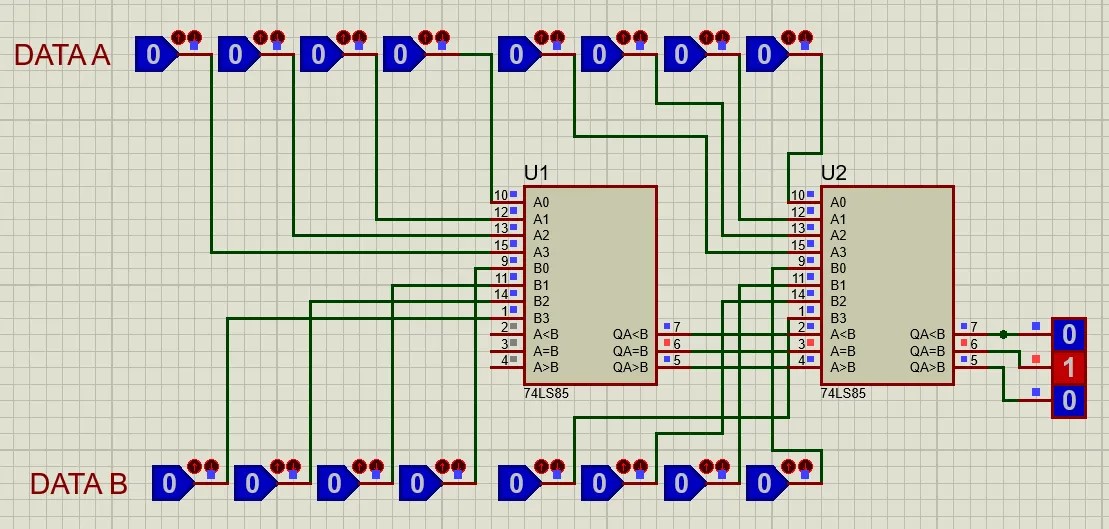Click wire junction dot near U2 pin 7

1003,334
